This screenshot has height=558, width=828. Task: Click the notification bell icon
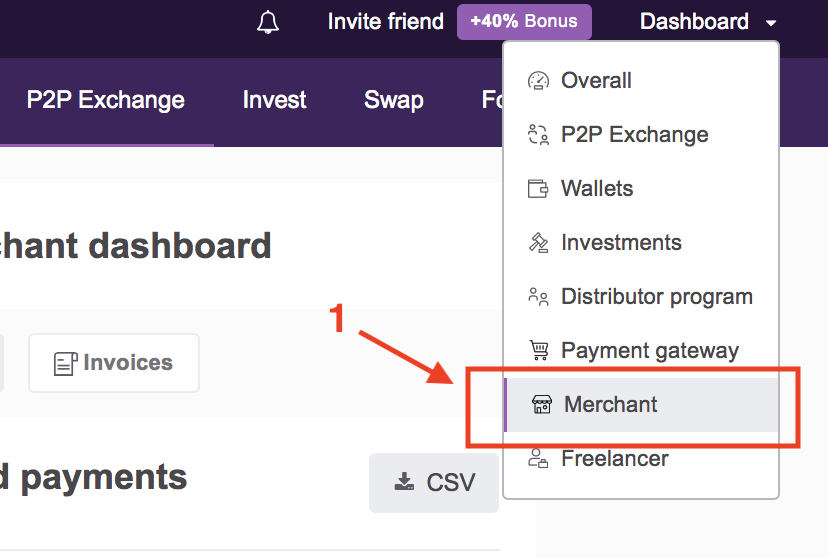tap(268, 22)
